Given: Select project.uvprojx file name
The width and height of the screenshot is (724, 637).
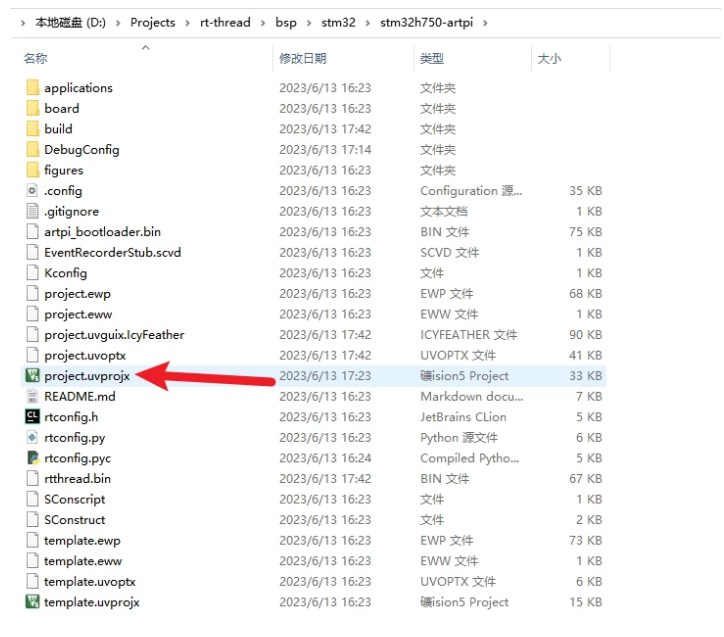Looking at the screenshot, I should (87, 376).
